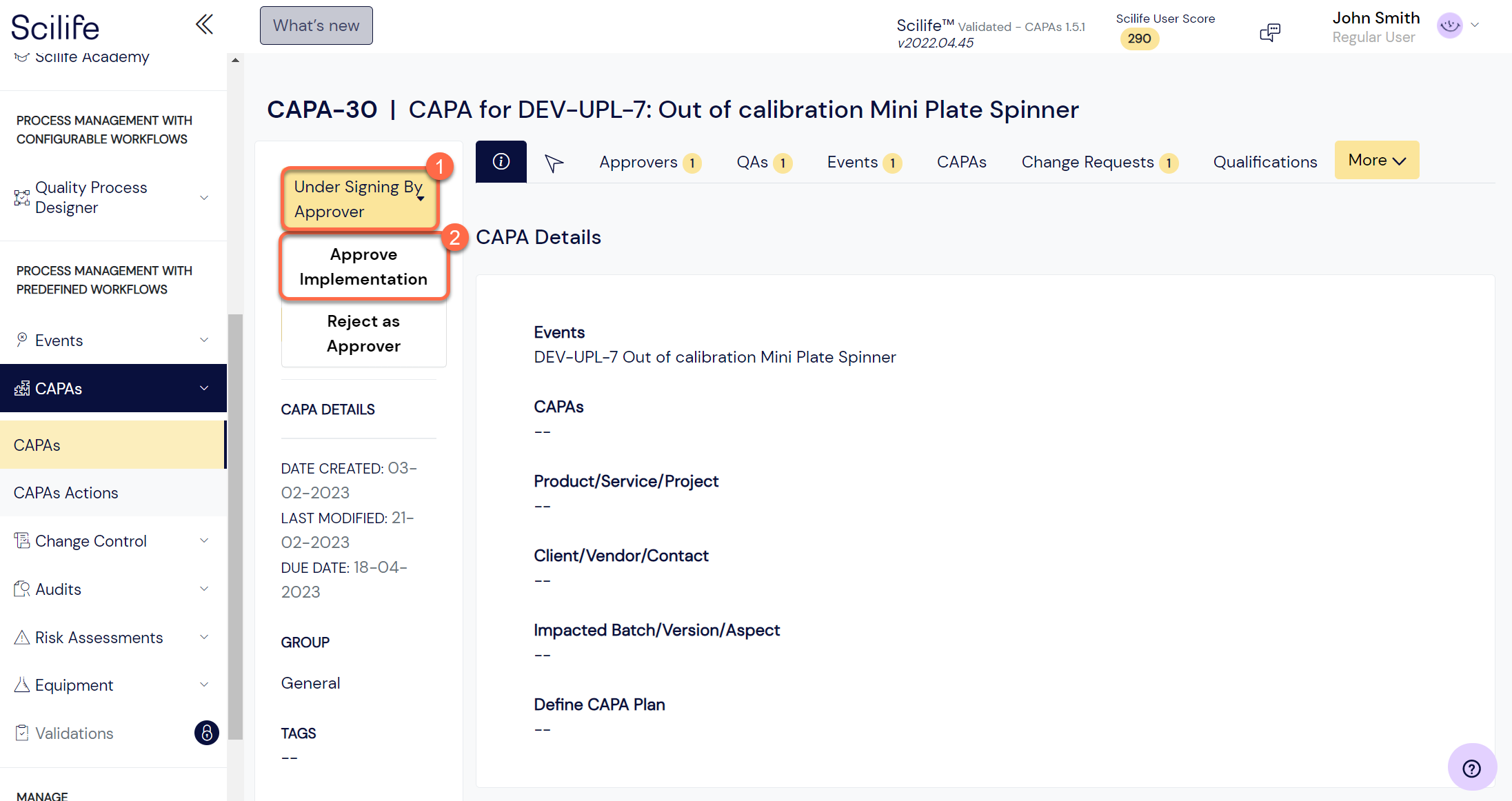Switch to the CAPAs tab

tap(961, 162)
